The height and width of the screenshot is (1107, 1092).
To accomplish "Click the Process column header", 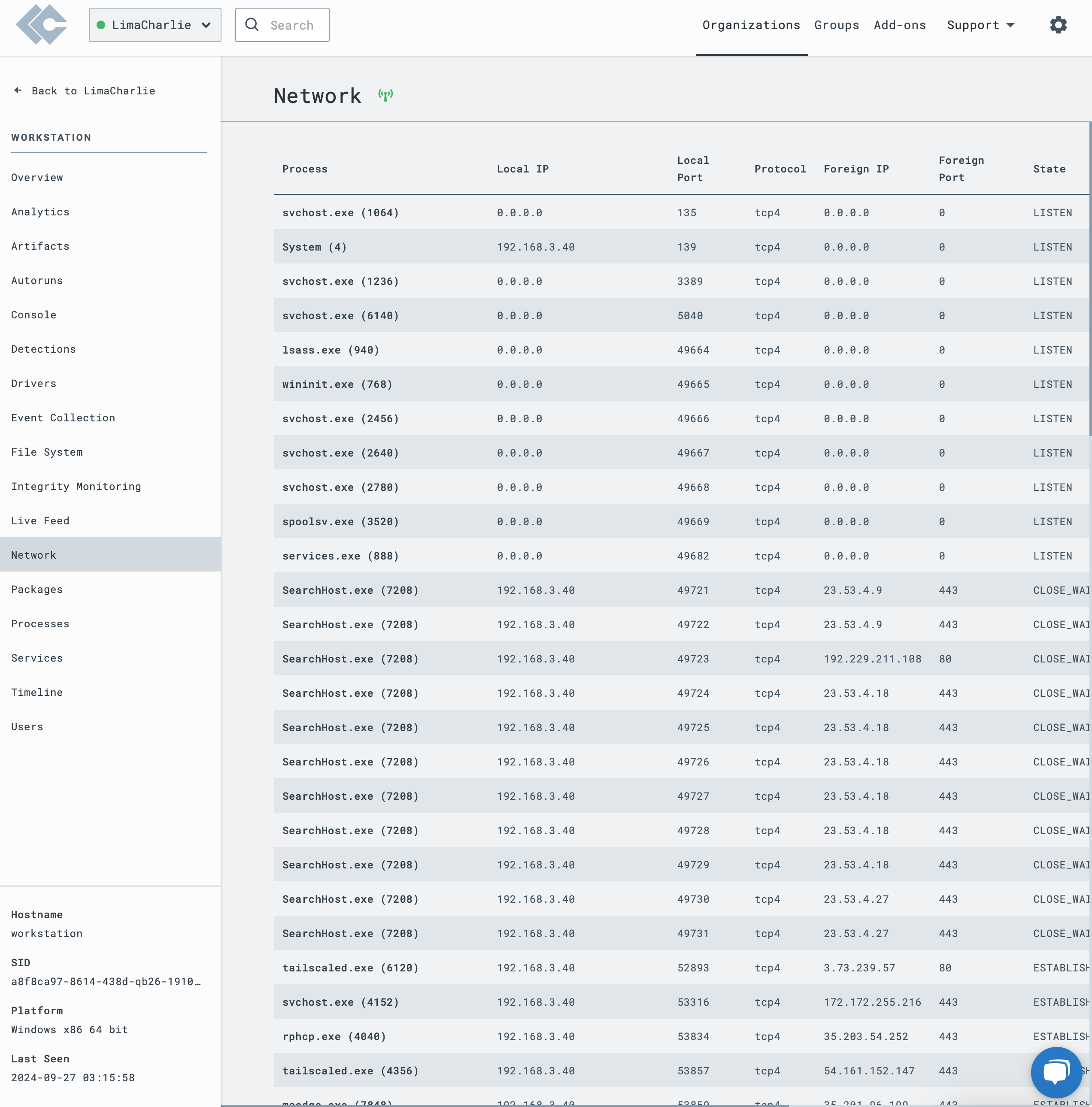I will 305,169.
